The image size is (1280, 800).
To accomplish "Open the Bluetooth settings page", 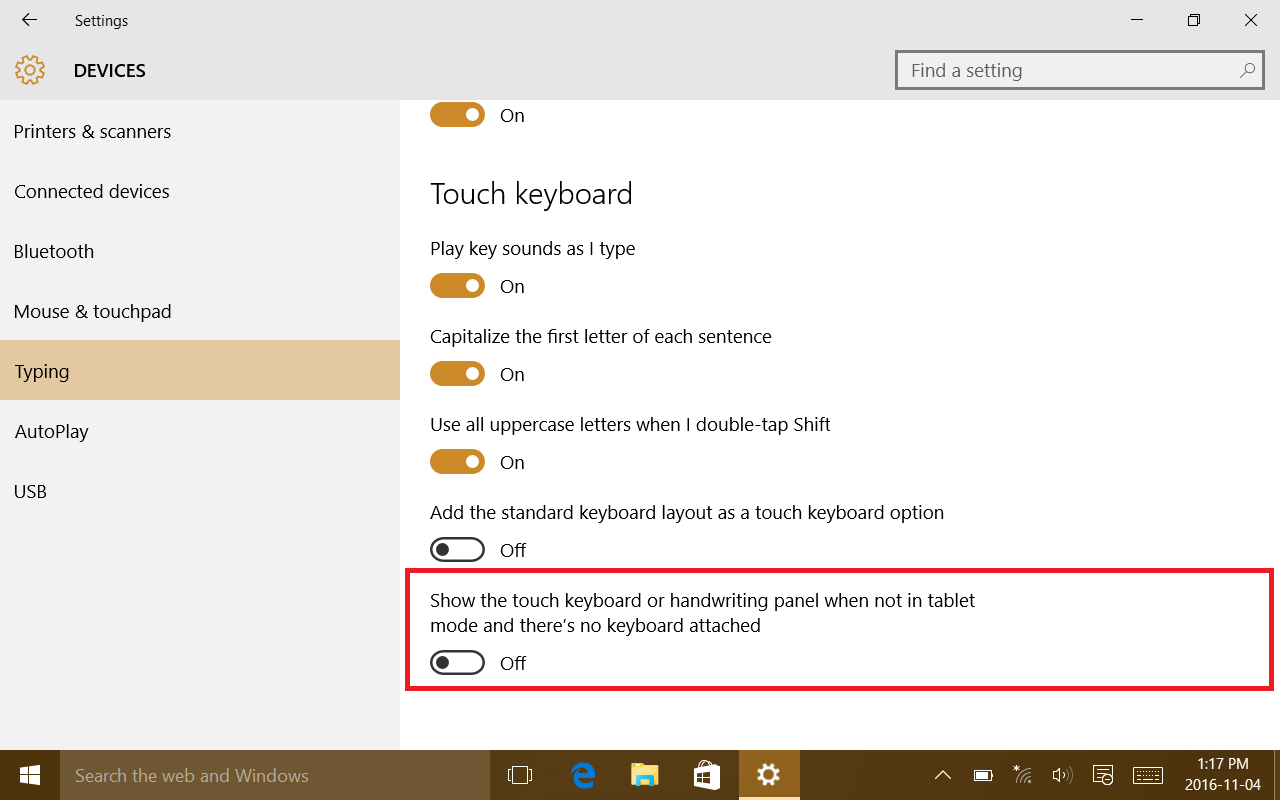I will coord(54,251).
